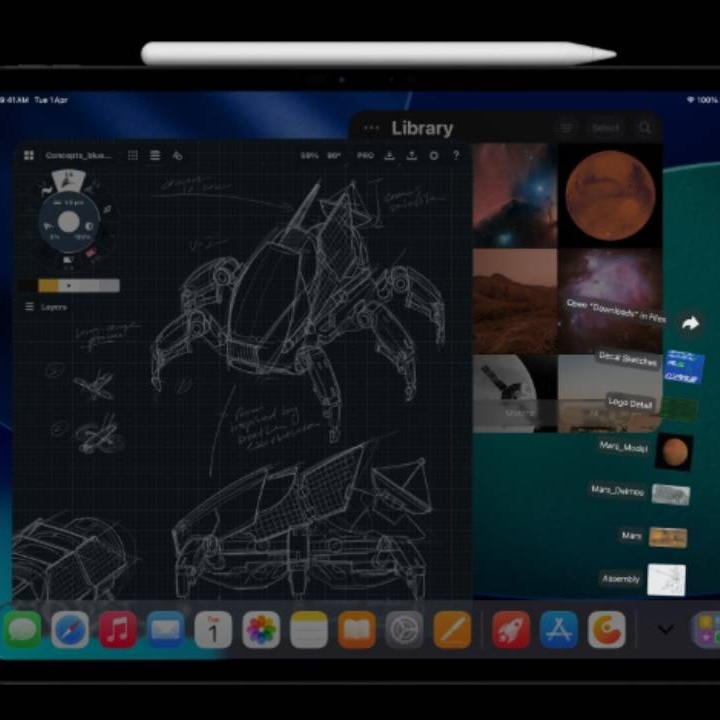Click the share arrow icon in the stack
Image resolution: width=720 pixels, height=720 pixels.
point(689,323)
